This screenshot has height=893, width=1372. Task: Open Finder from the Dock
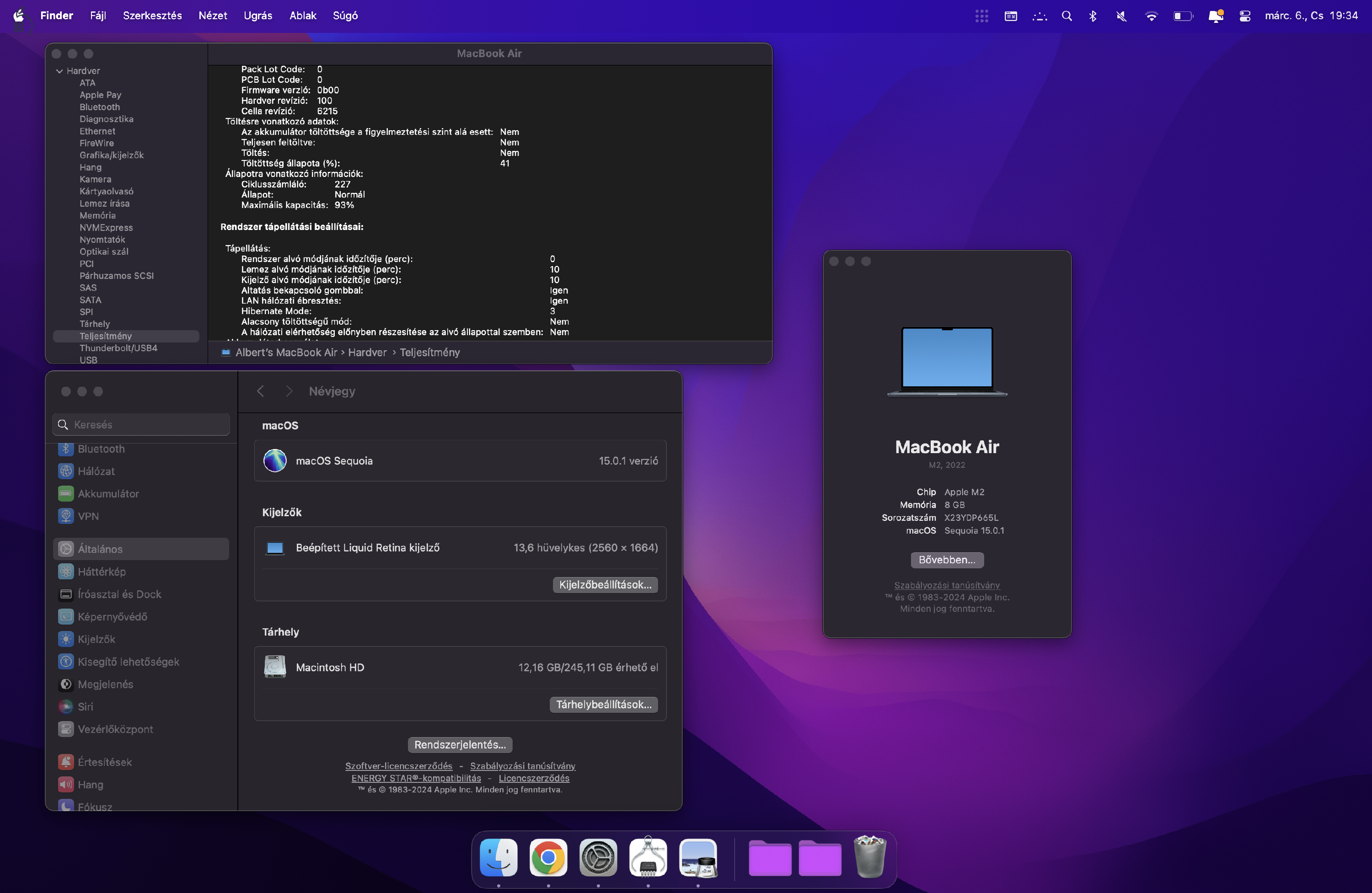pyautogui.click(x=498, y=857)
